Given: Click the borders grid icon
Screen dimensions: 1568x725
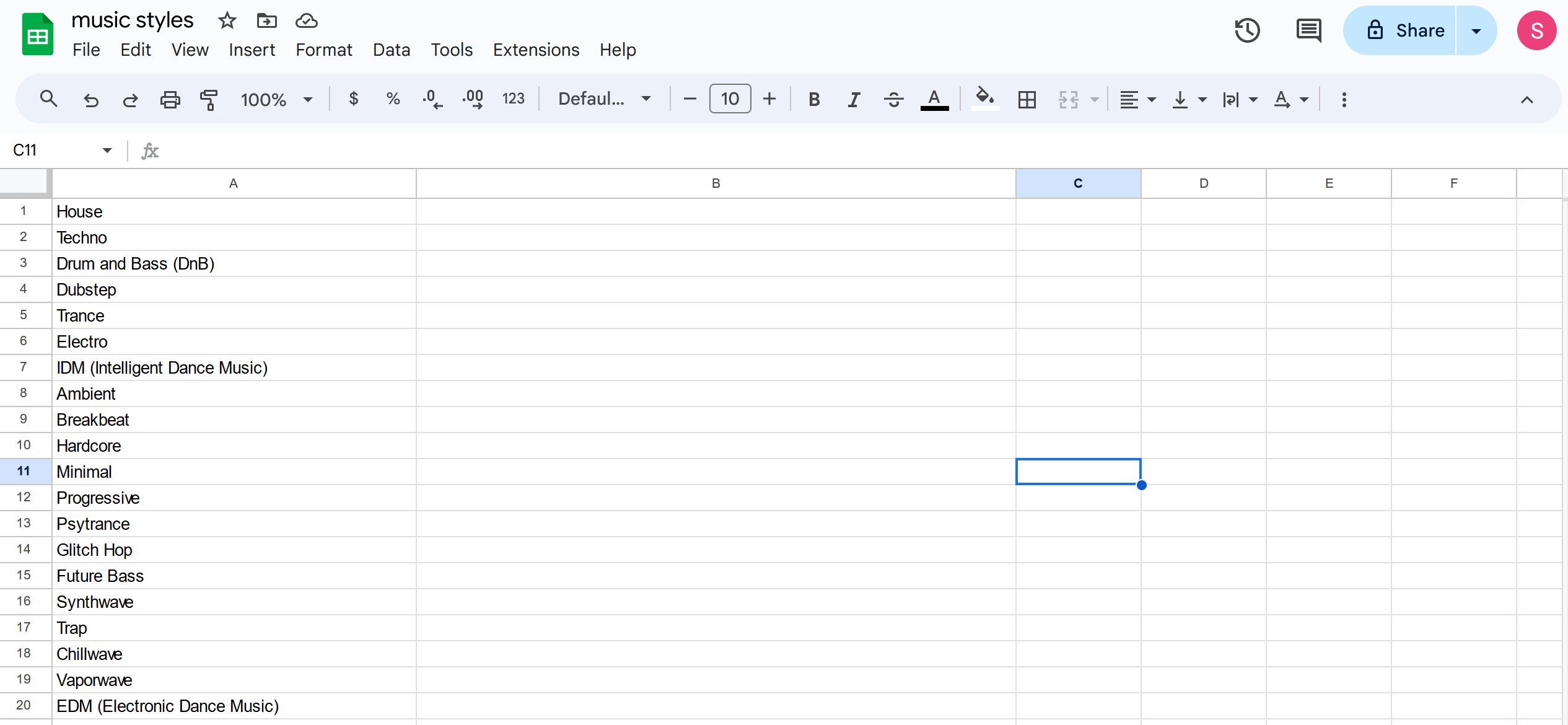Looking at the screenshot, I should [x=1027, y=99].
